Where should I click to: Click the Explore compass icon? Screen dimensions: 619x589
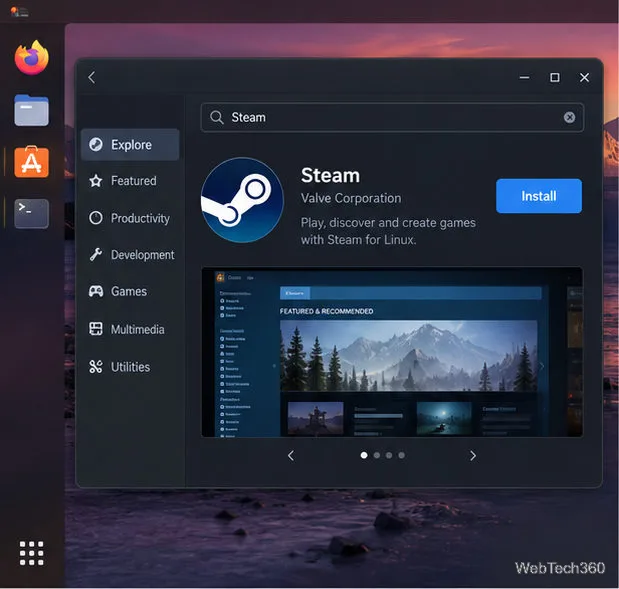(x=96, y=144)
